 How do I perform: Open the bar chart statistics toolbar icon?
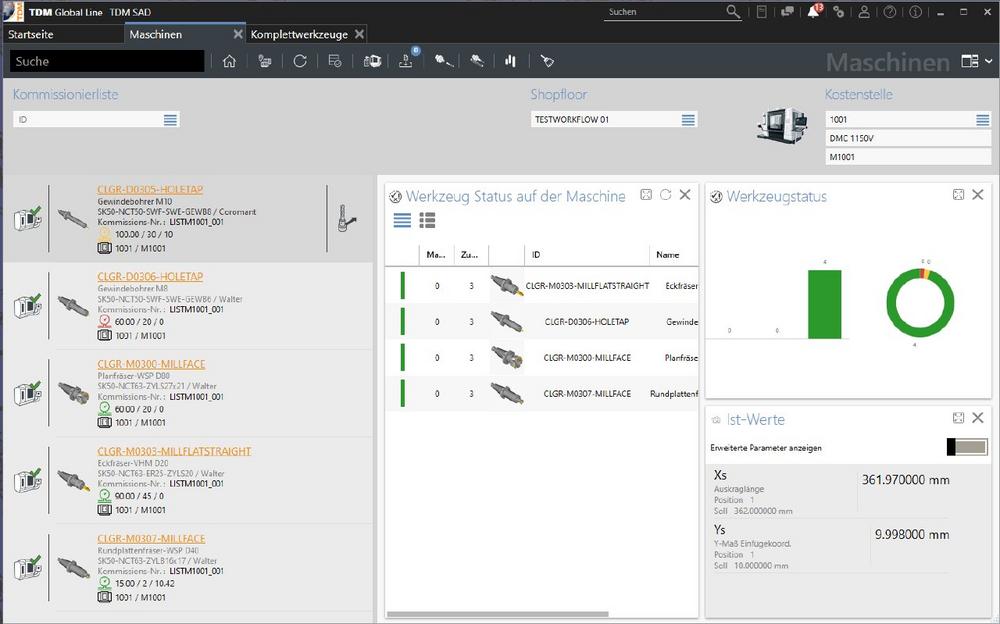(x=510, y=61)
